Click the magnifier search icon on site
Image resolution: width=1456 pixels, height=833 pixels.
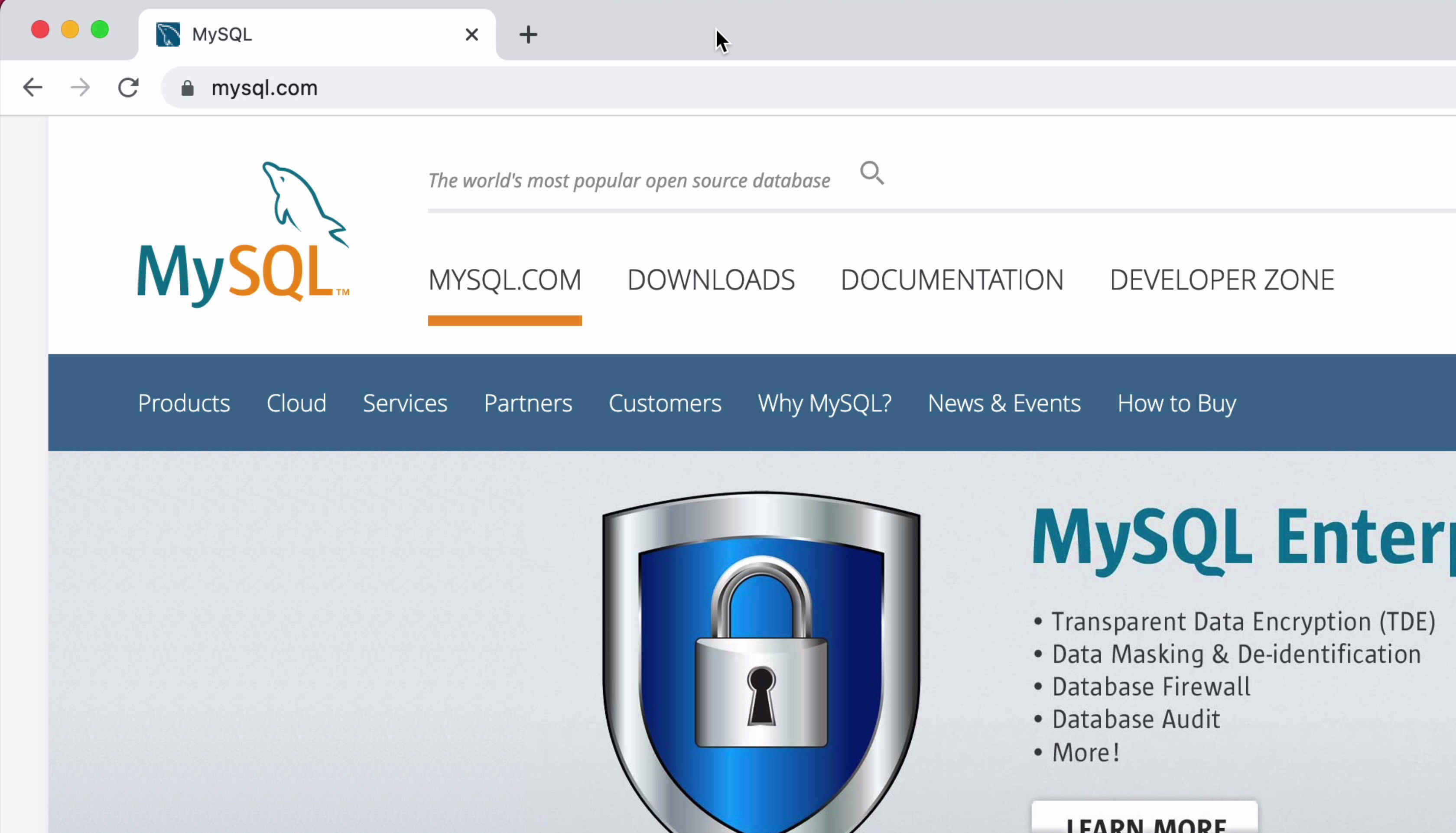pos(871,173)
